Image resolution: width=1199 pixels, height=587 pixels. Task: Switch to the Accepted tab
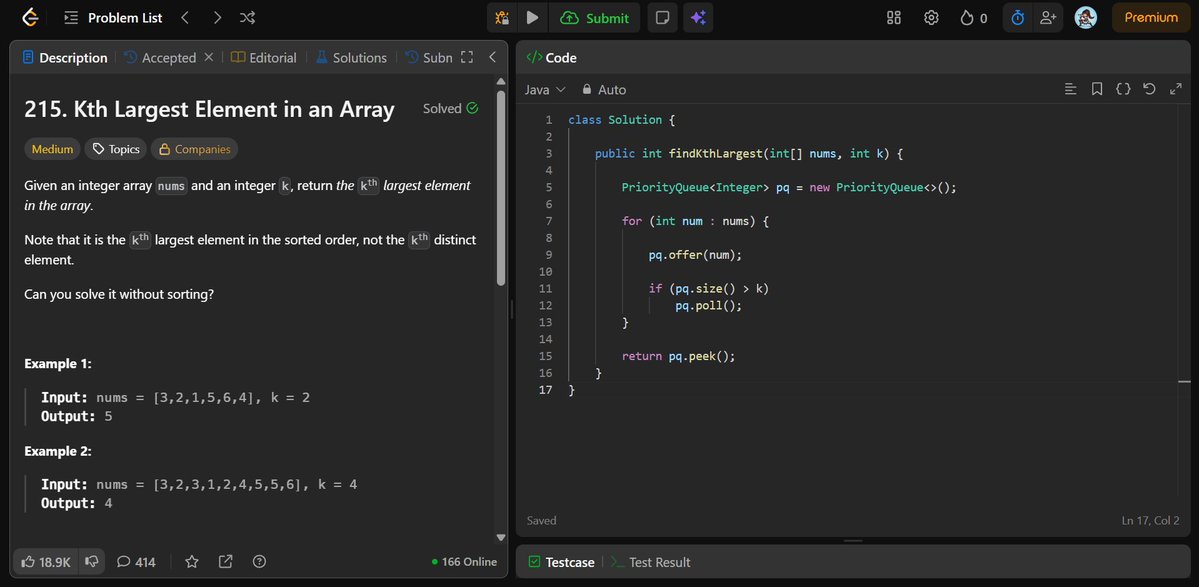click(x=161, y=57)
